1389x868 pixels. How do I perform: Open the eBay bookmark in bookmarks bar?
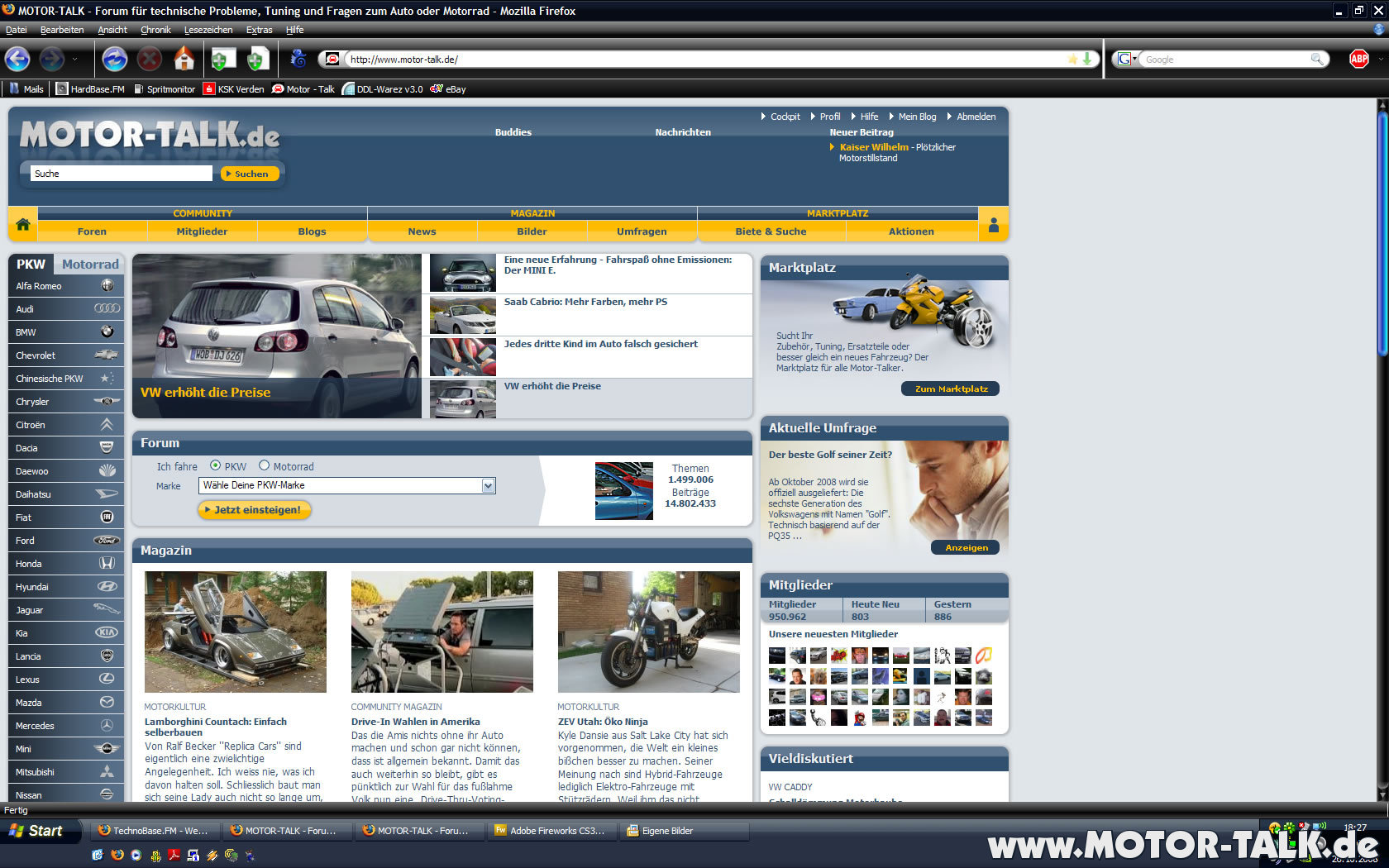tap(448, 89)
